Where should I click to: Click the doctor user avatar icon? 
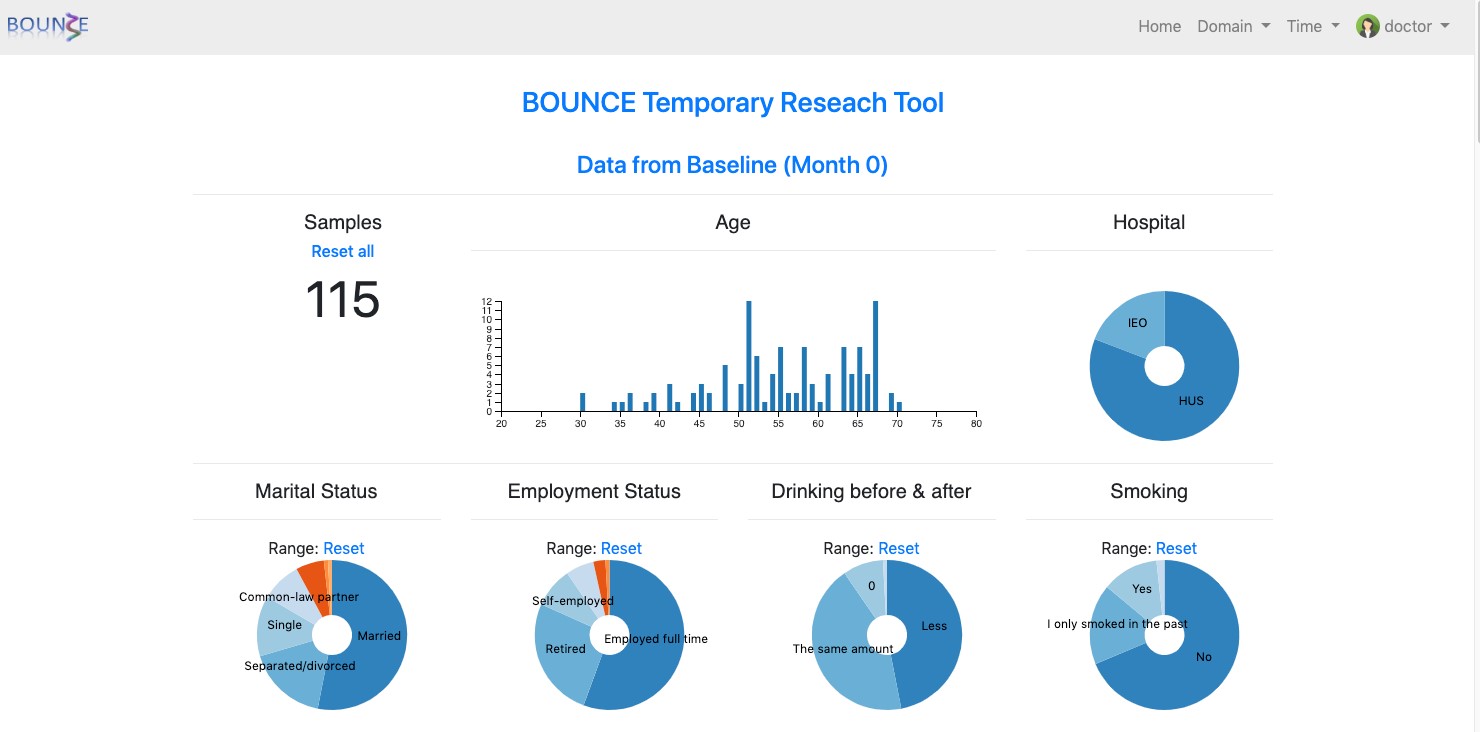coord(1367,27)
